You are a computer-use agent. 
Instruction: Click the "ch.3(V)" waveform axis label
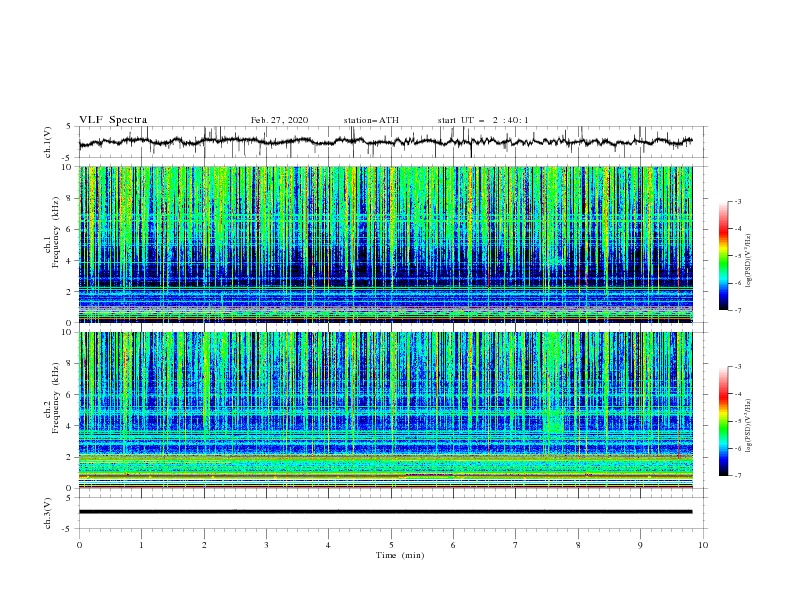(x=48, y=513)
